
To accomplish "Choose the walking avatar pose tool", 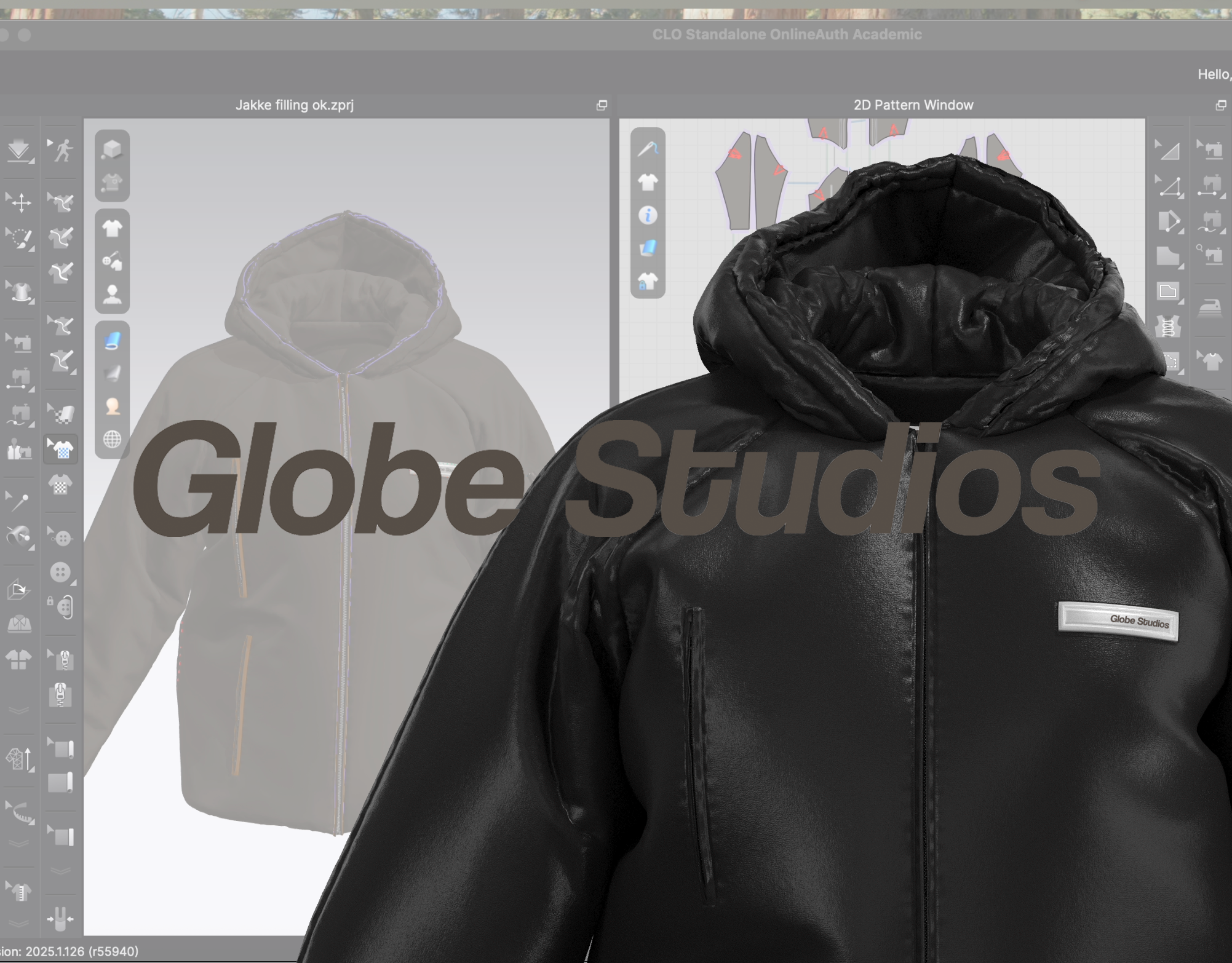I will (62, 150).
